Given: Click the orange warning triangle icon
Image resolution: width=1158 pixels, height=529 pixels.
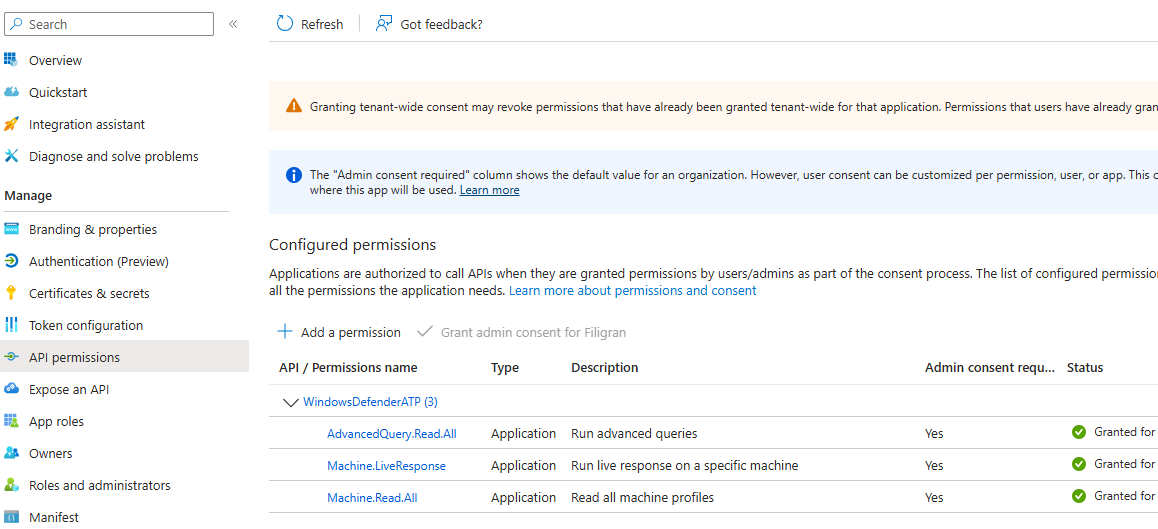Looking at the screenshot, I should pyautogui.click(x=294, y=106).
